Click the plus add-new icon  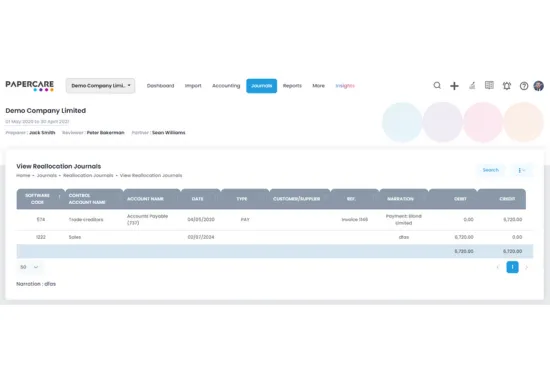click(454, 86)
